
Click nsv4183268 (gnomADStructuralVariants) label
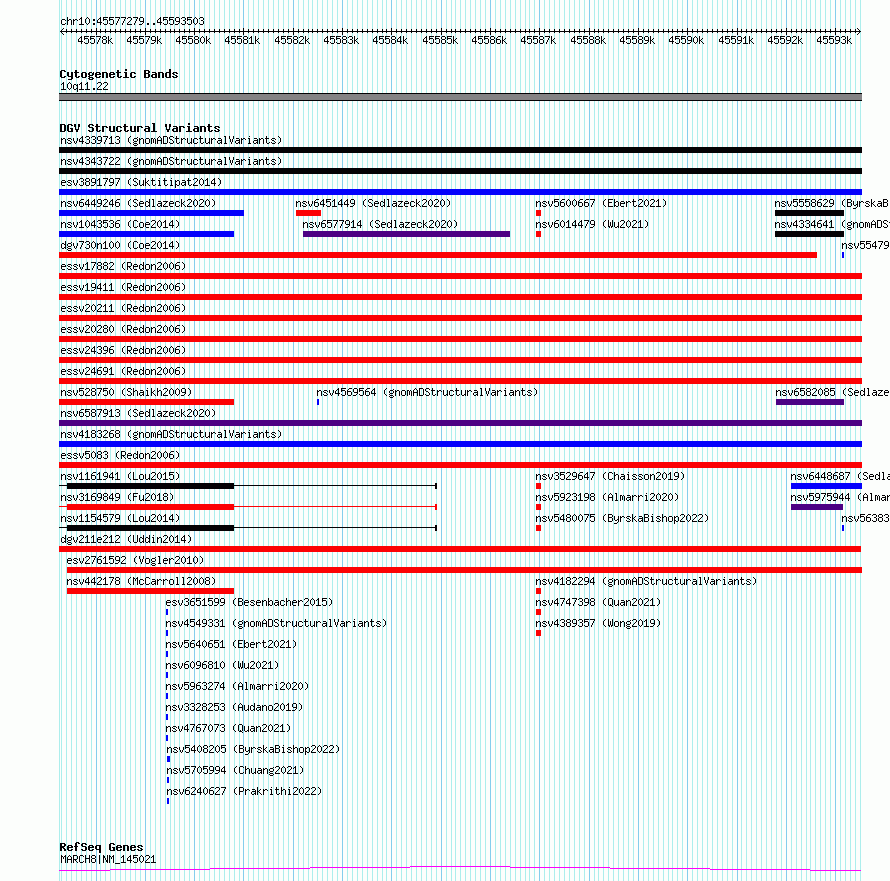pyautogui.click(x=171, y=434)
